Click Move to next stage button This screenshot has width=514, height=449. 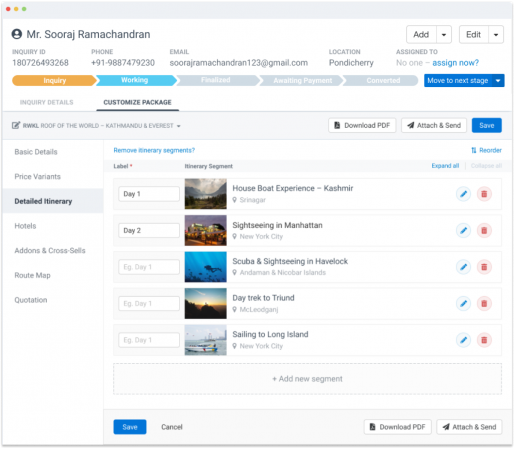[458, 81]
